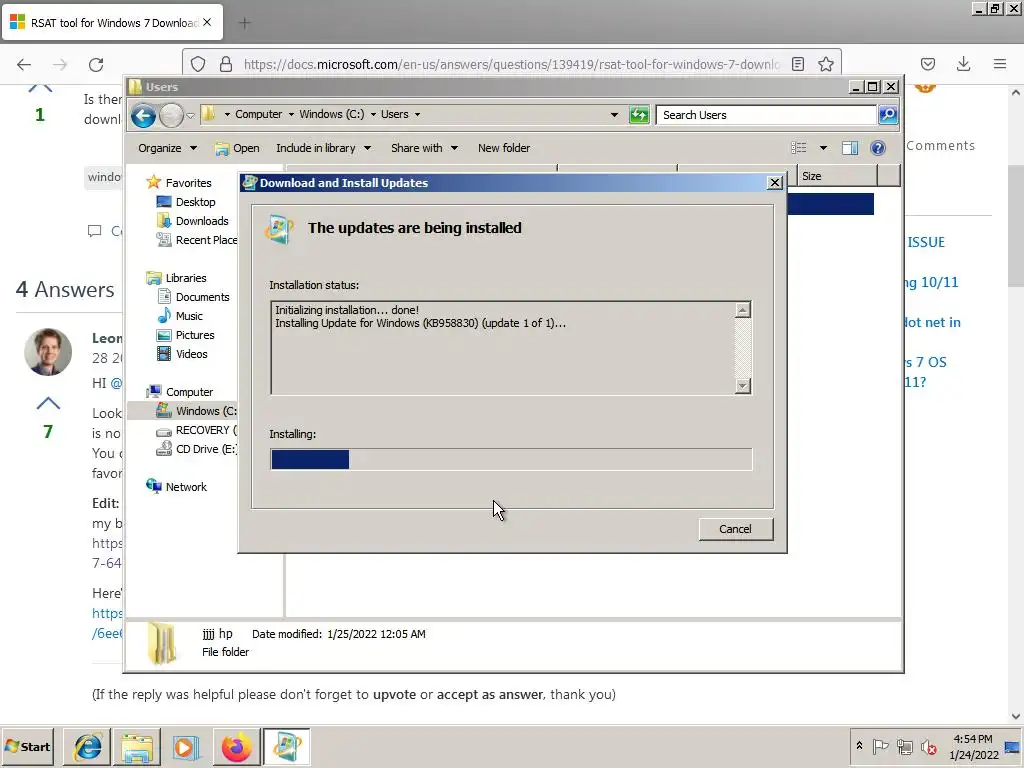This screenshot has width=1024, height=768.
Task: Upvote the answer with 7 votes
Action: (x=48, y=404)
